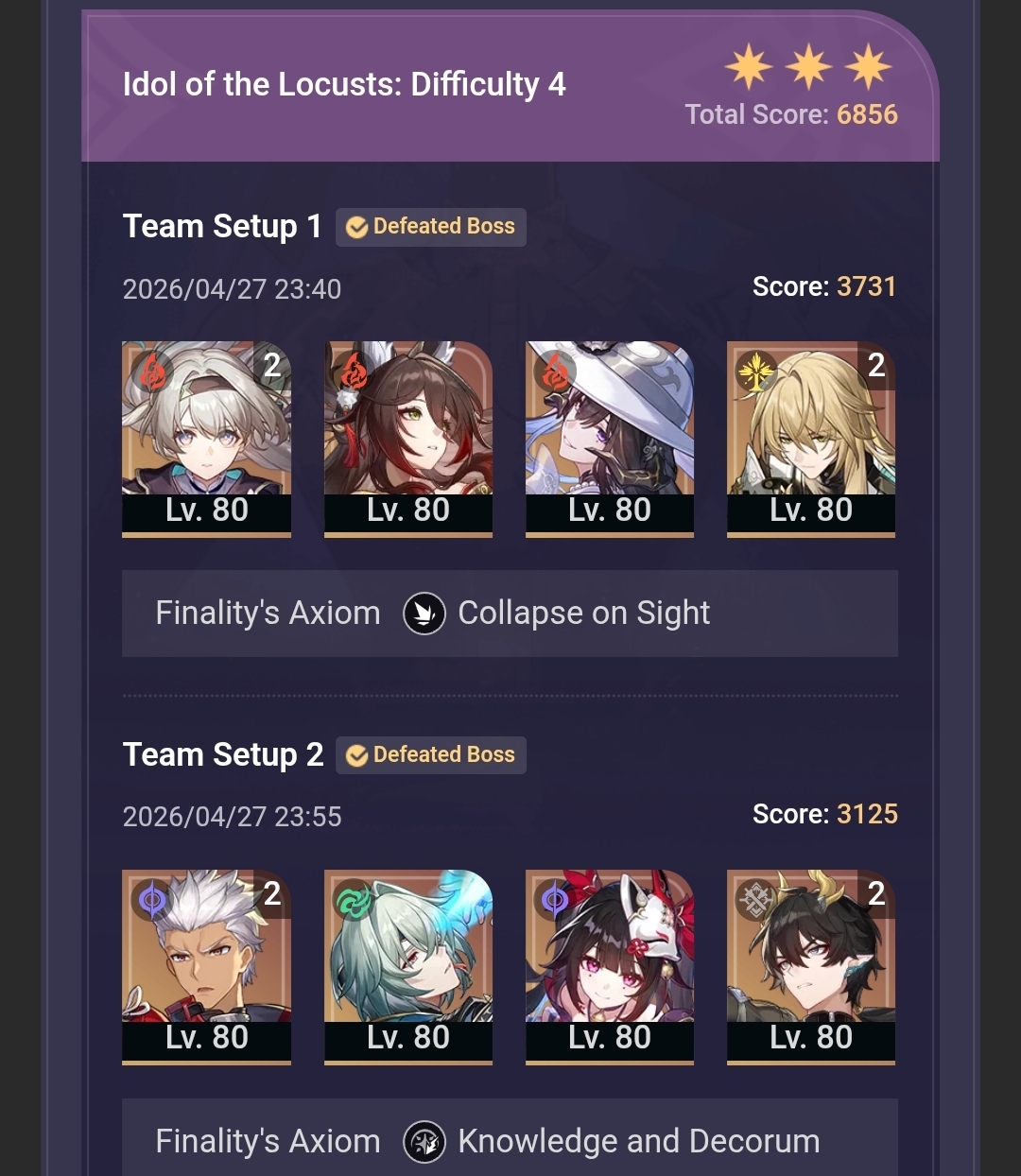Click the three gold stars rating
Viewport: 1021px width, 1176px height.
click(808, 67)
